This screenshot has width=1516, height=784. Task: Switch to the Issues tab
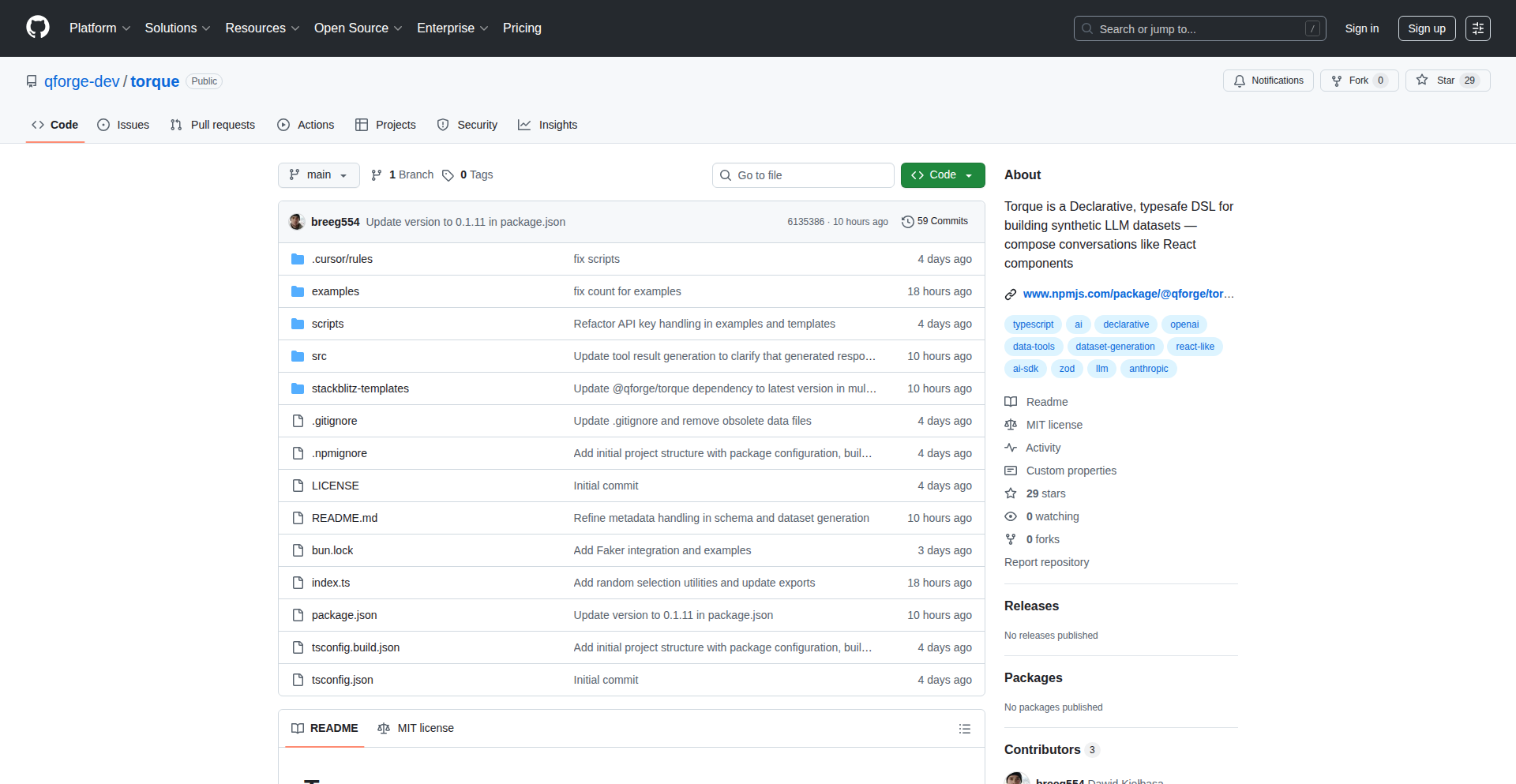coord(123,125)
